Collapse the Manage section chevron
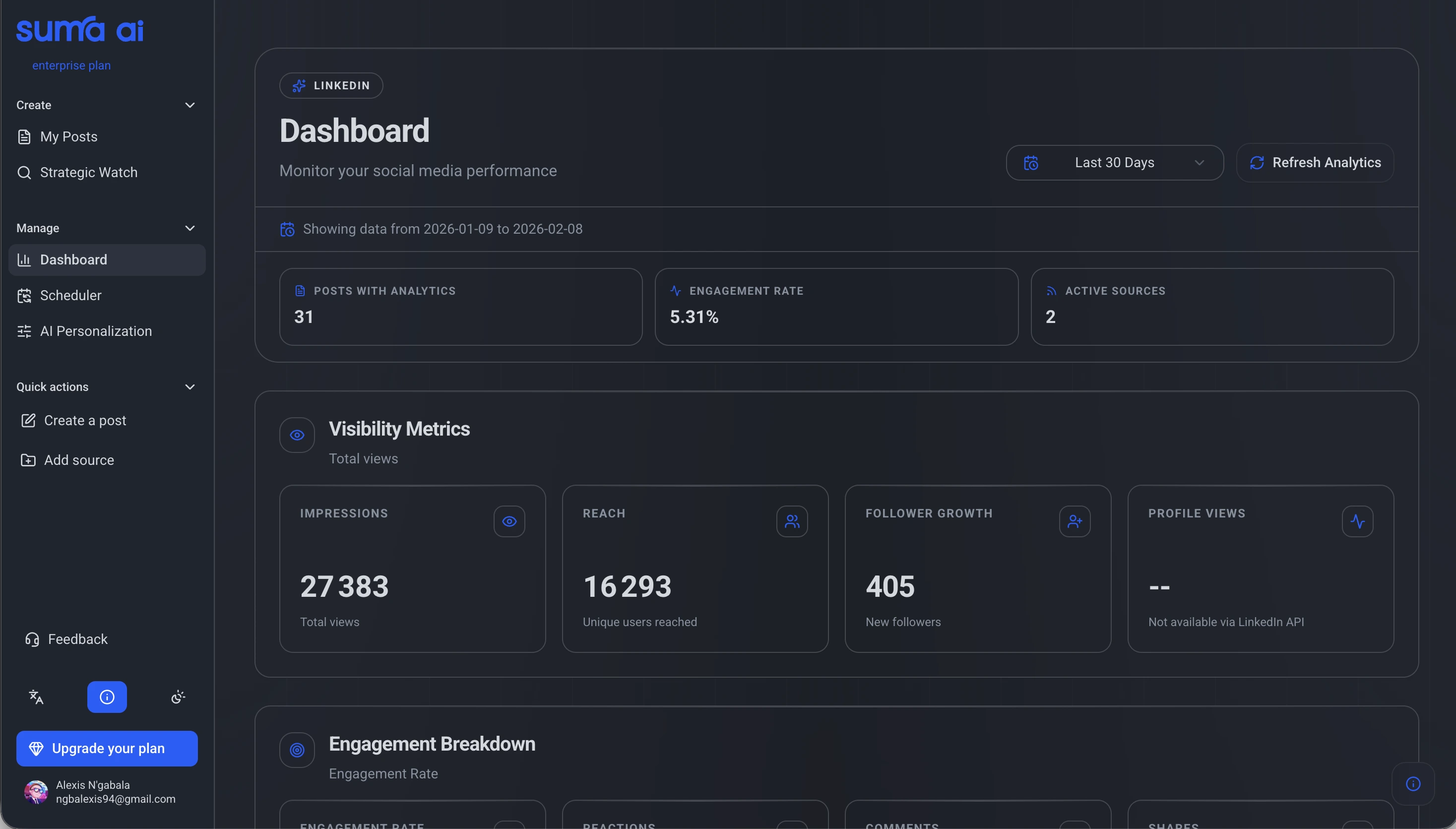 pyautogui.click(x=190, y=228)
